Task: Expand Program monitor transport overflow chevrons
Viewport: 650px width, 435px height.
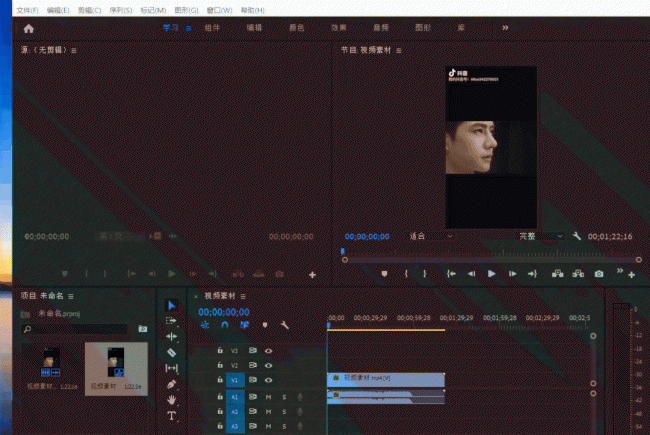Action: tap(620, 271)
